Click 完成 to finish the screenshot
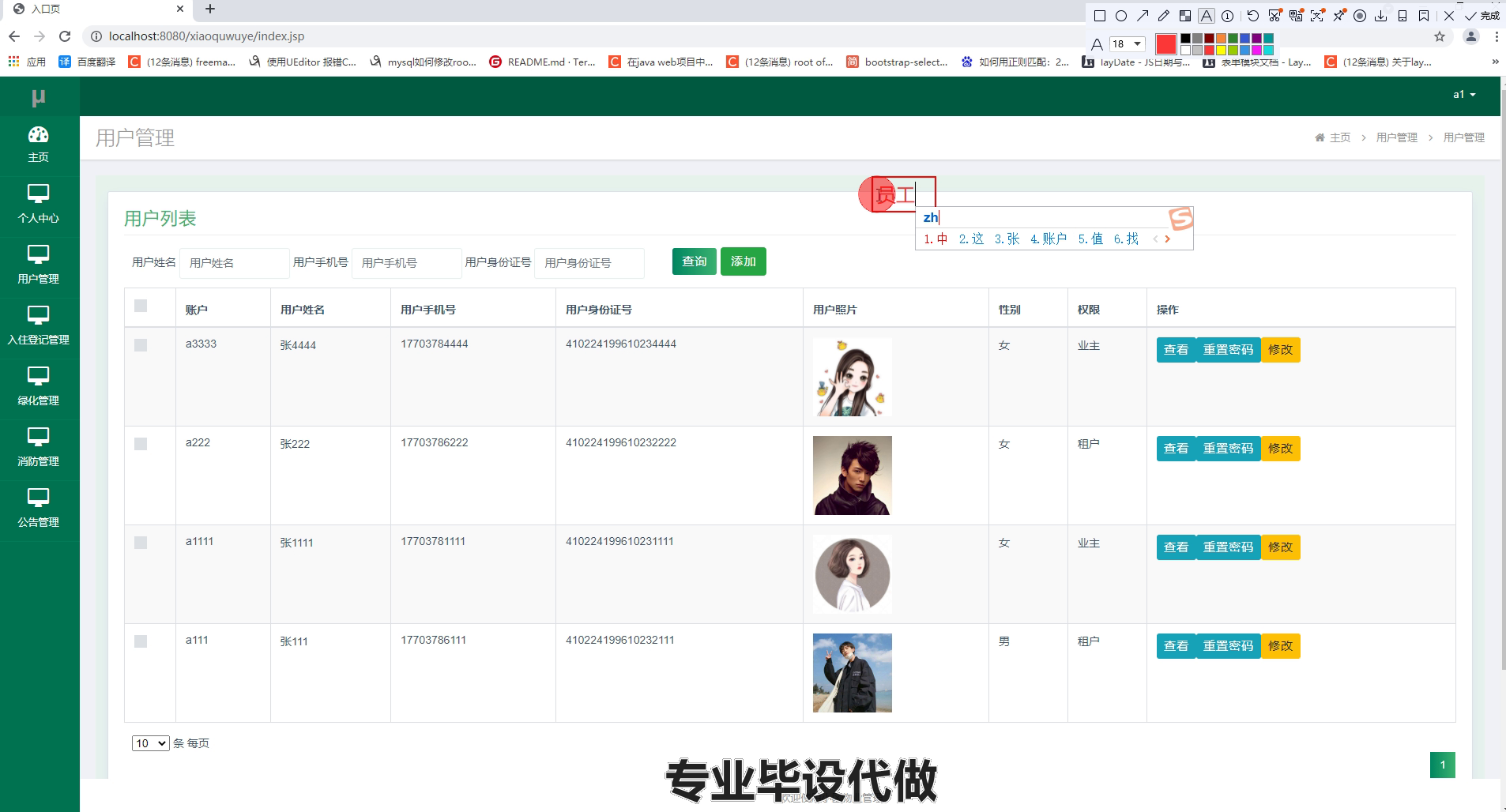This screenshot has height=812, width=1506. pos(1482,16)
